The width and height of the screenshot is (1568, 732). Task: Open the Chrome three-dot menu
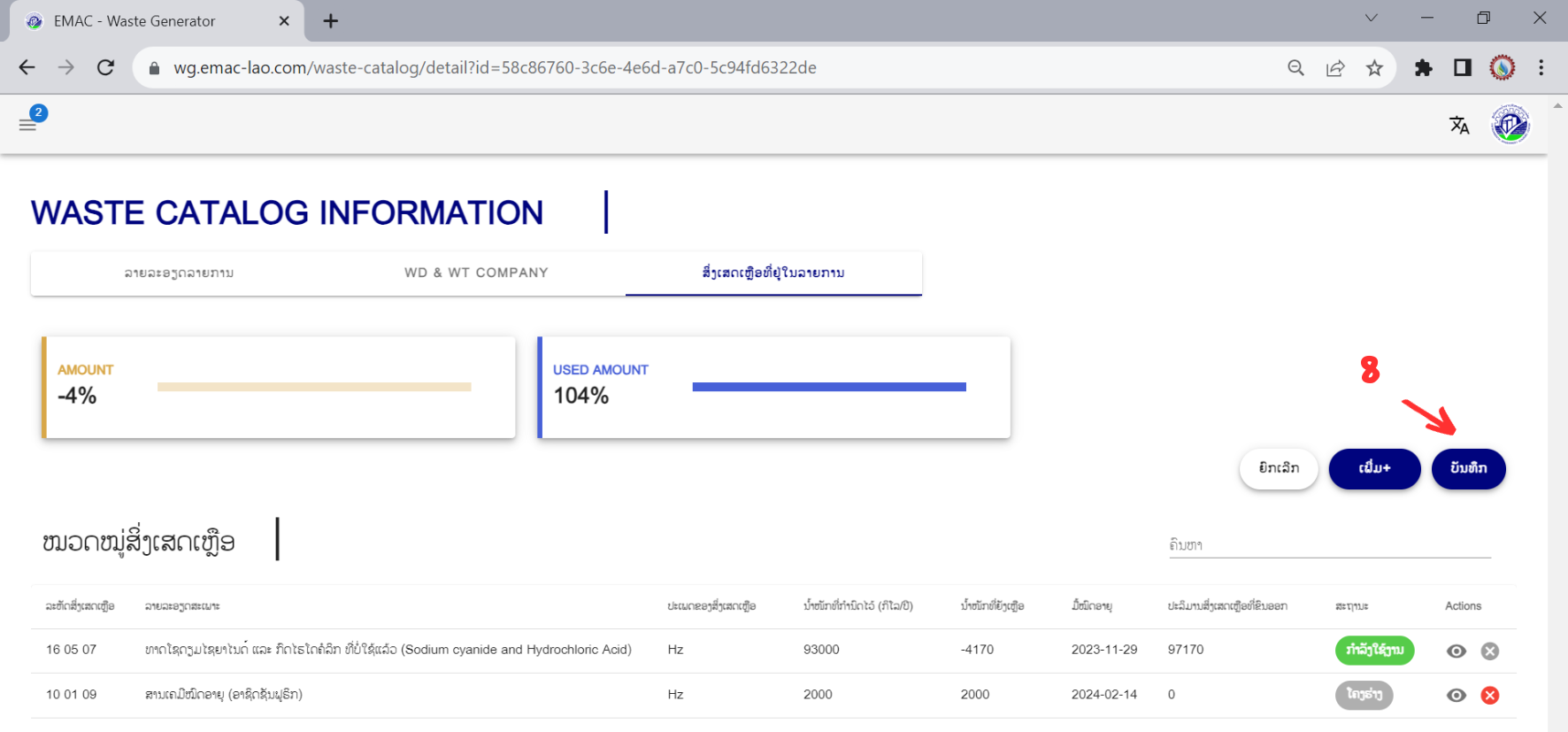point(1541,68)
